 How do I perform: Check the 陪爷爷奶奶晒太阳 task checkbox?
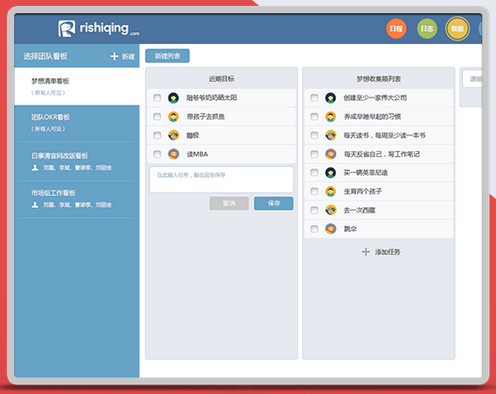[x=157, y=98]
